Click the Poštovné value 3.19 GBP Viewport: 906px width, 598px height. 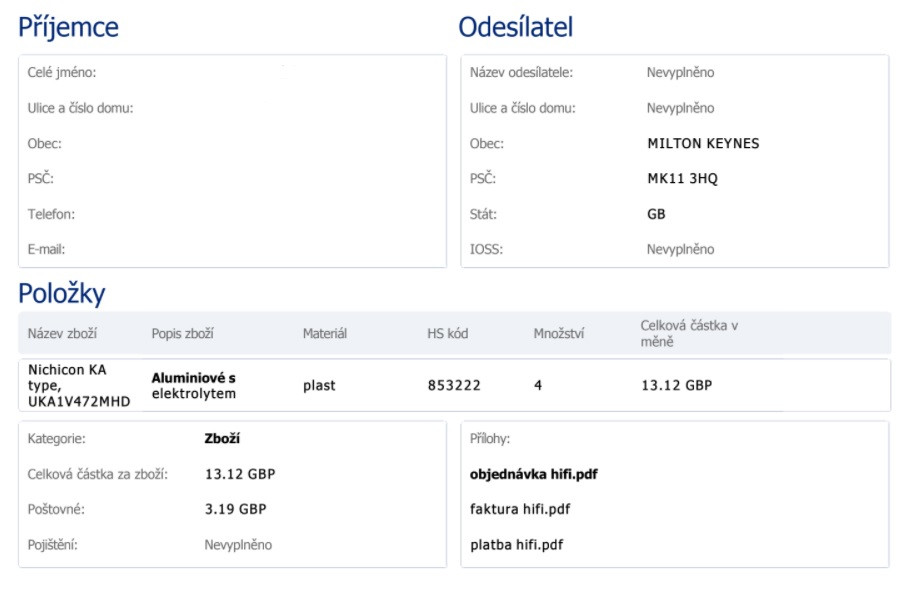coord(235,509)
